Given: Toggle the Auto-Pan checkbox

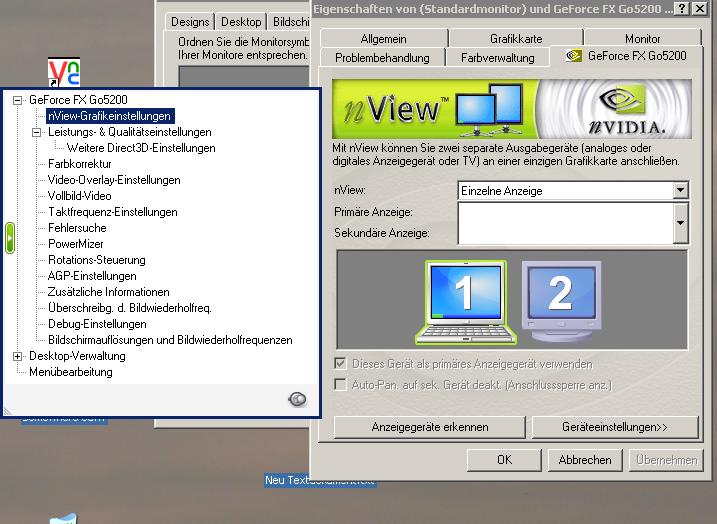Looking at the screenshot, I should coord(341,385).
